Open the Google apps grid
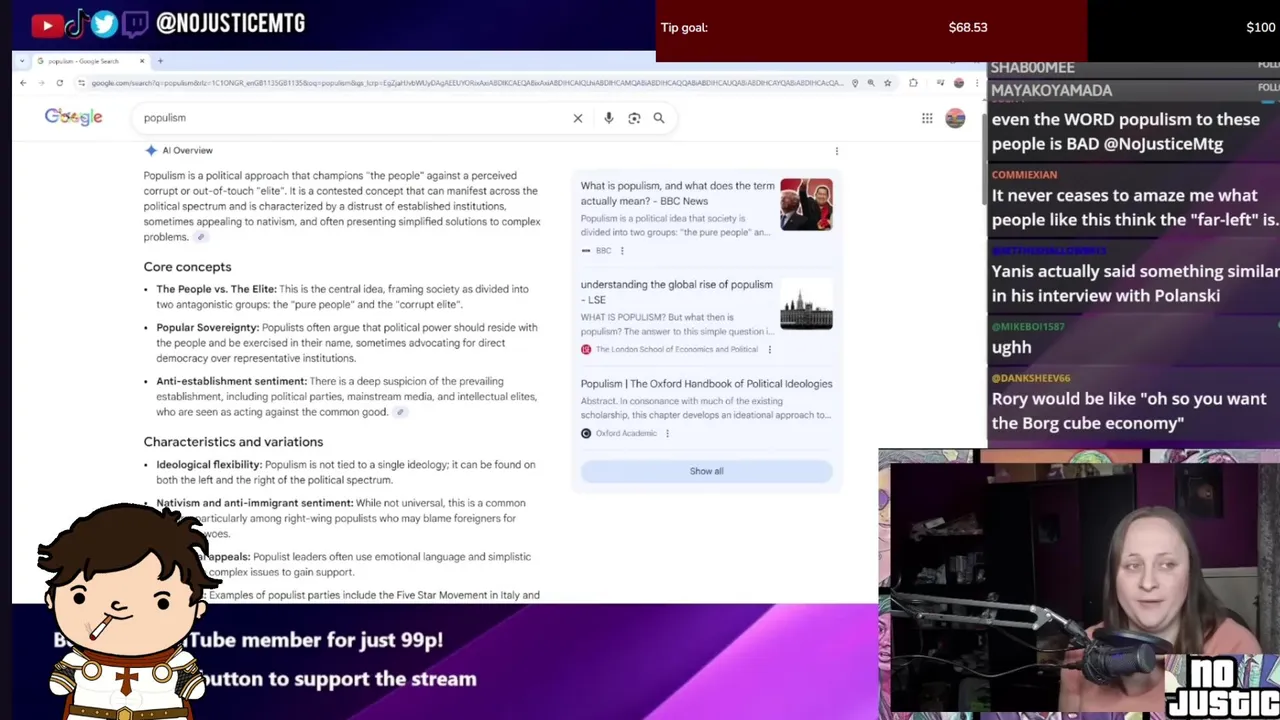Screen dimensions: 1280x720 click(x=927, y=119)
